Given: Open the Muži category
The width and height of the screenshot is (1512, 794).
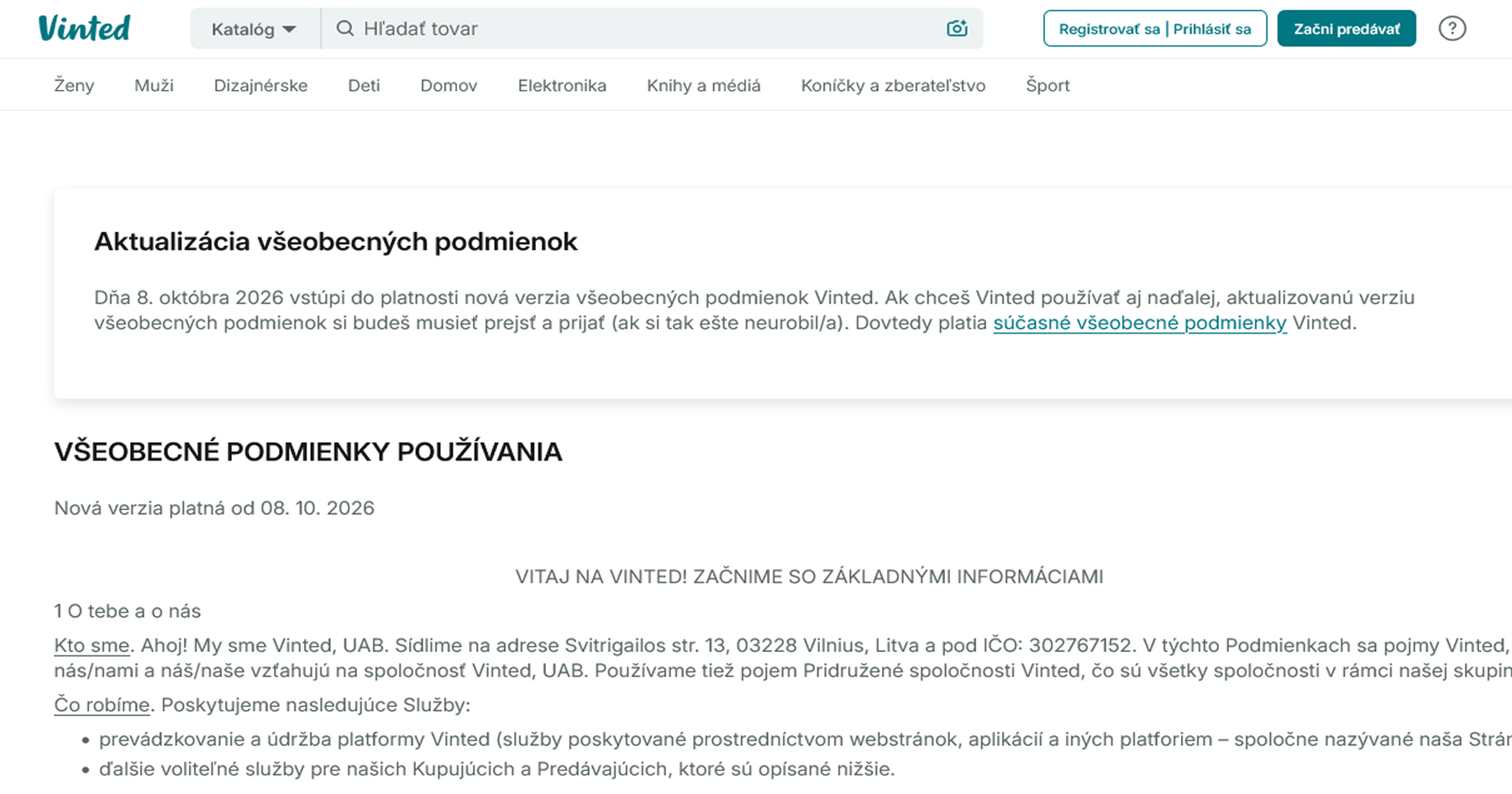Looking at the screenshot, I should 154,85.
